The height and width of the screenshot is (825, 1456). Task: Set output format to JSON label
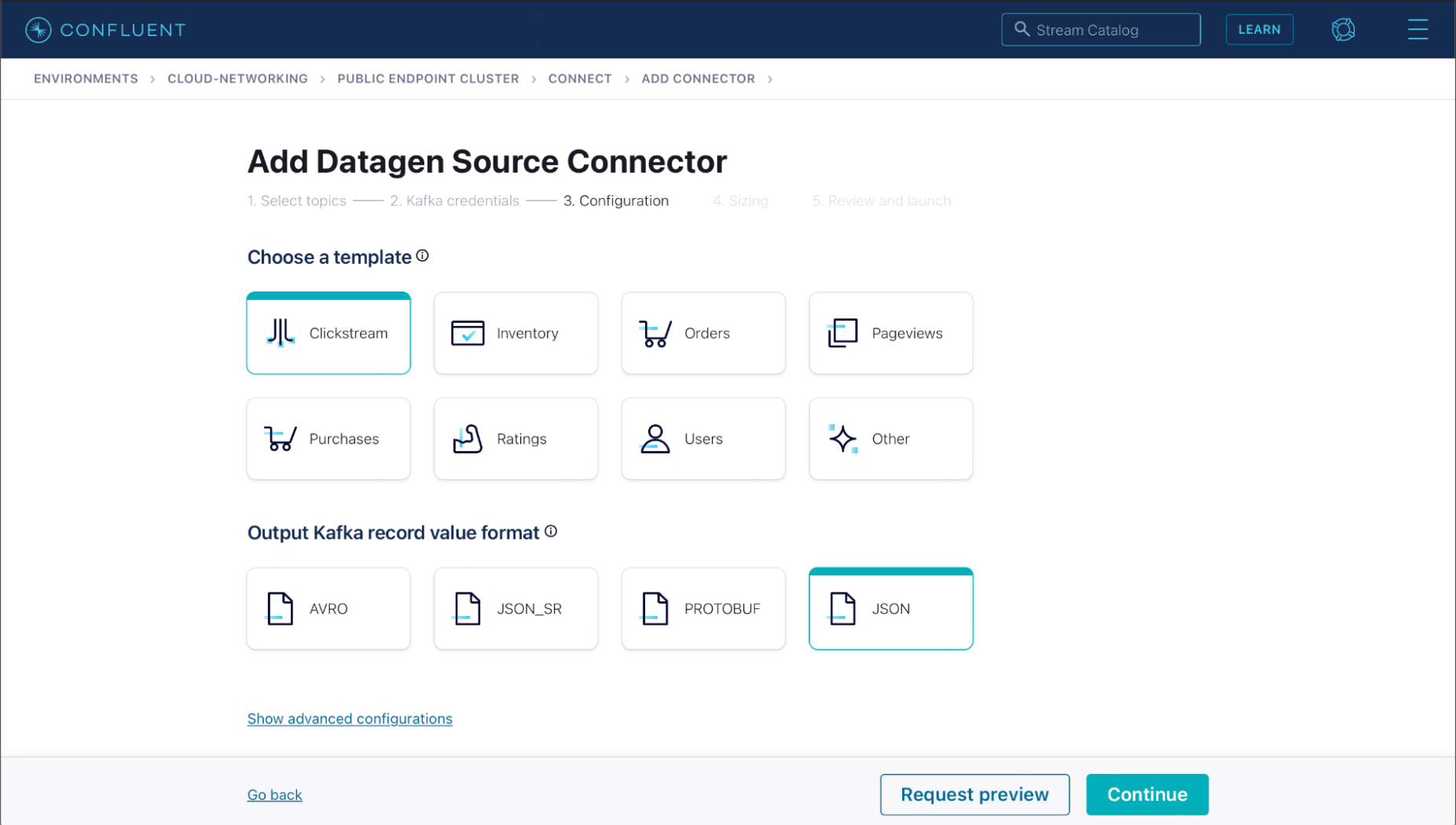point(891,609)
